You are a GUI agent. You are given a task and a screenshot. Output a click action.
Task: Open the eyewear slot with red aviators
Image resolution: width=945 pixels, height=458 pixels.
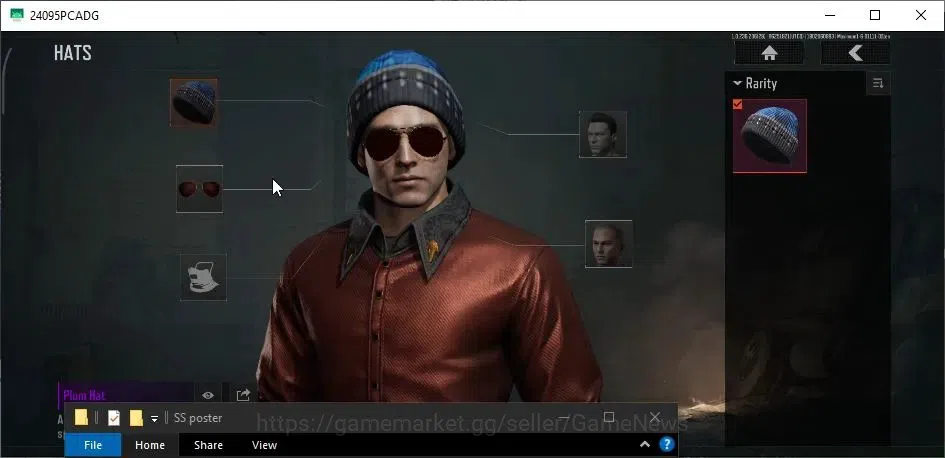(x=199, y=189)
